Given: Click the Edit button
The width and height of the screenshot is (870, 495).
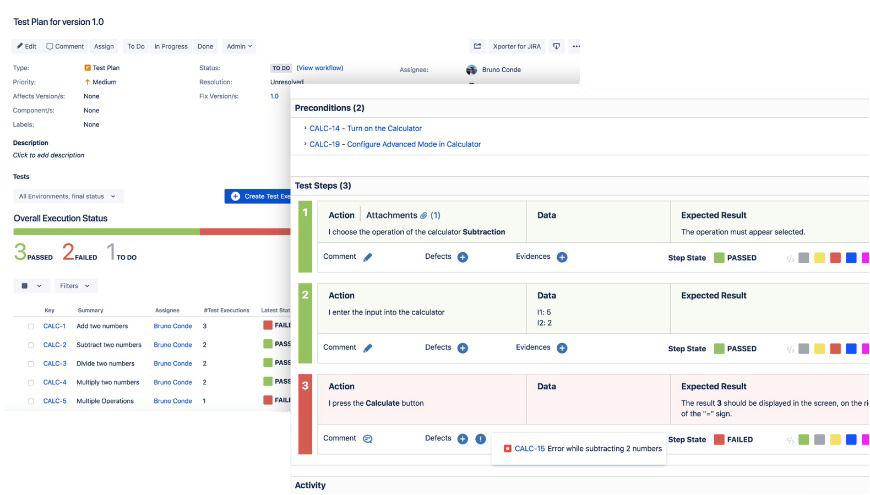Looking at the screenshot, I should point(26,47).
